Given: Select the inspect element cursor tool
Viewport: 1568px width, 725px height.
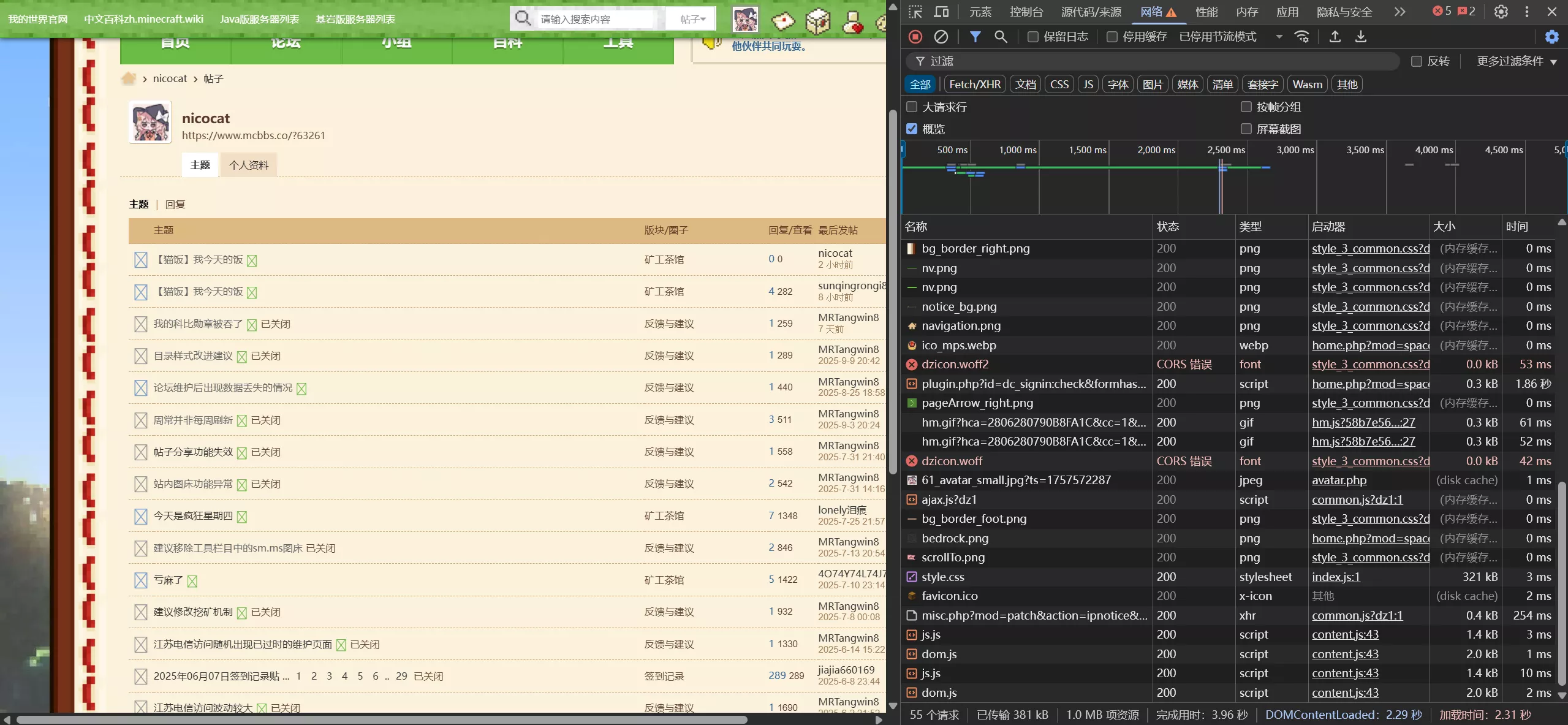Looking at the screenshot, I should coord(915,11).
